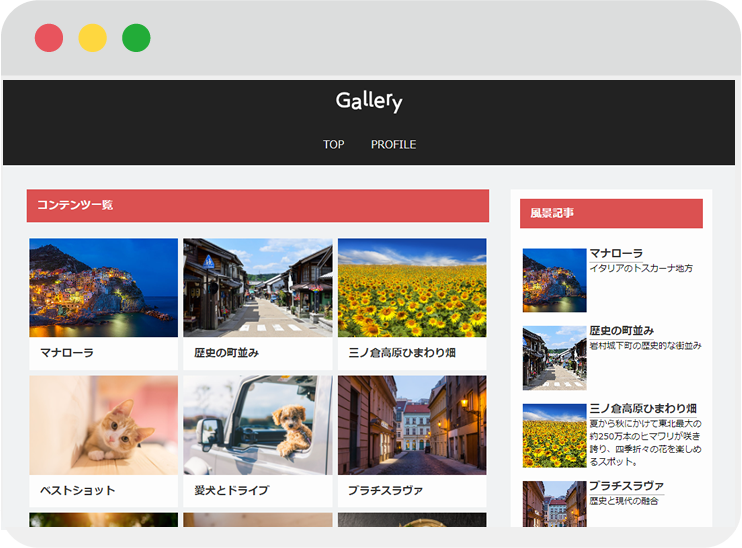
Task: Click the 愛犬とドライブ card title
Action: pos(231,490)
